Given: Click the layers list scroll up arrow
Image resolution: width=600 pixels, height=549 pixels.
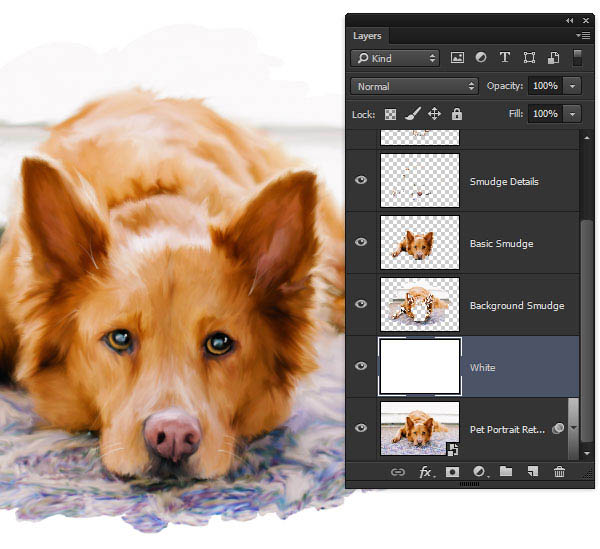Looking at the screenshot, I should tap(587, 137).
